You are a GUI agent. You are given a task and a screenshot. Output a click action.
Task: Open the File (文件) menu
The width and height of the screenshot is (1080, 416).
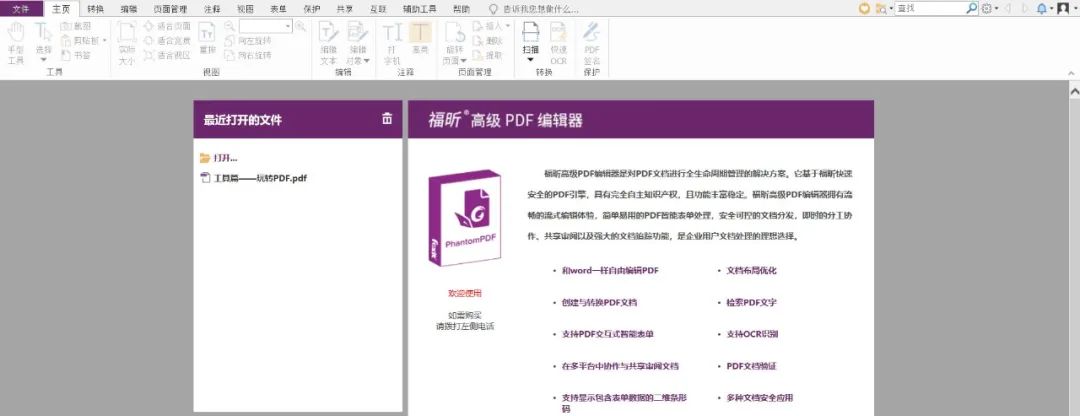21,9
